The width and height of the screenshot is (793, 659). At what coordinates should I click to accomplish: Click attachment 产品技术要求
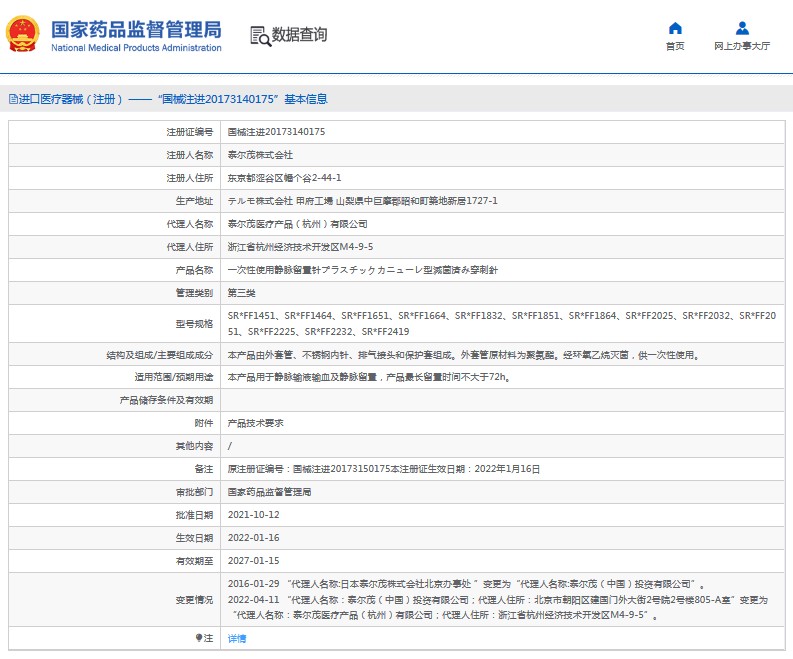255,423
